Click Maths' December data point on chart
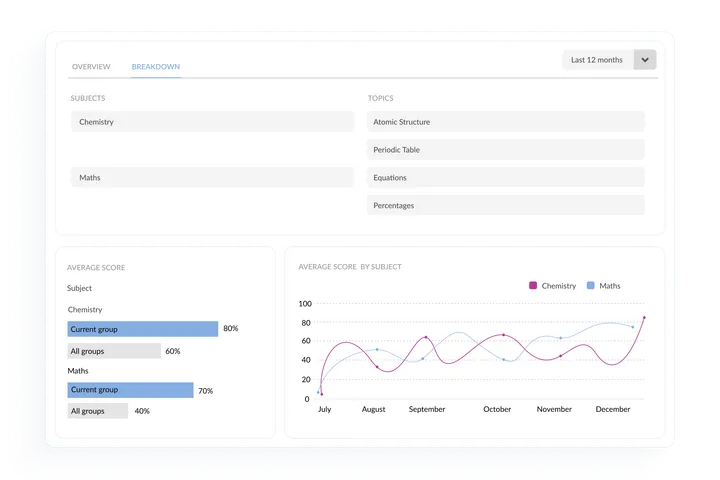 click(x=633, y=327)
